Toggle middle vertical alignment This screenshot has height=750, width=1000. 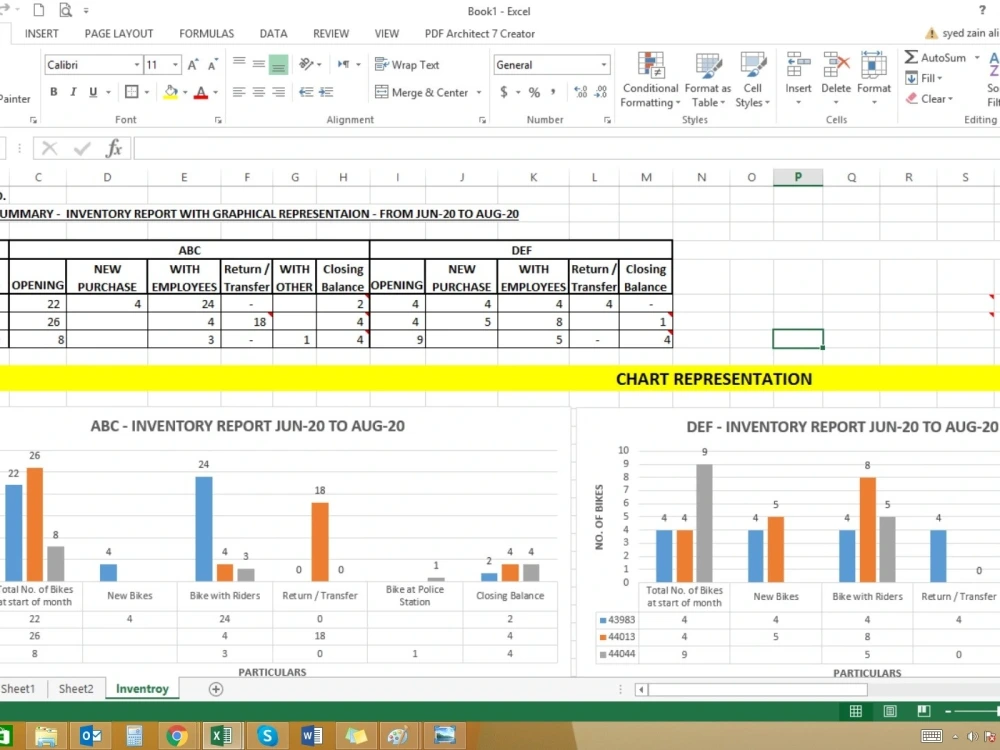tap(258, 64)
